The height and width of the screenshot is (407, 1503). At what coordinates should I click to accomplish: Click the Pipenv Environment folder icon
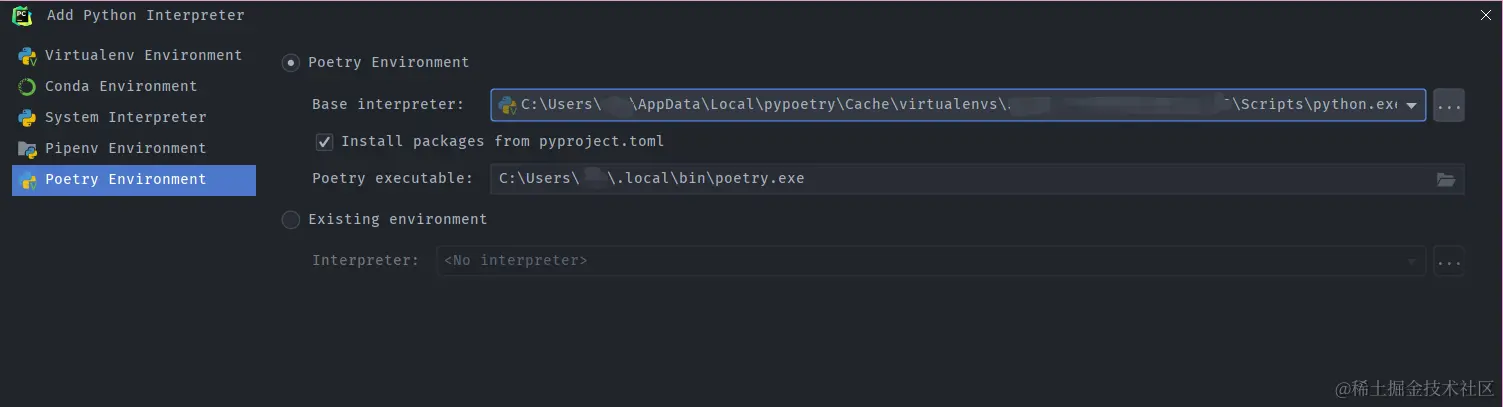click(27, 149)
